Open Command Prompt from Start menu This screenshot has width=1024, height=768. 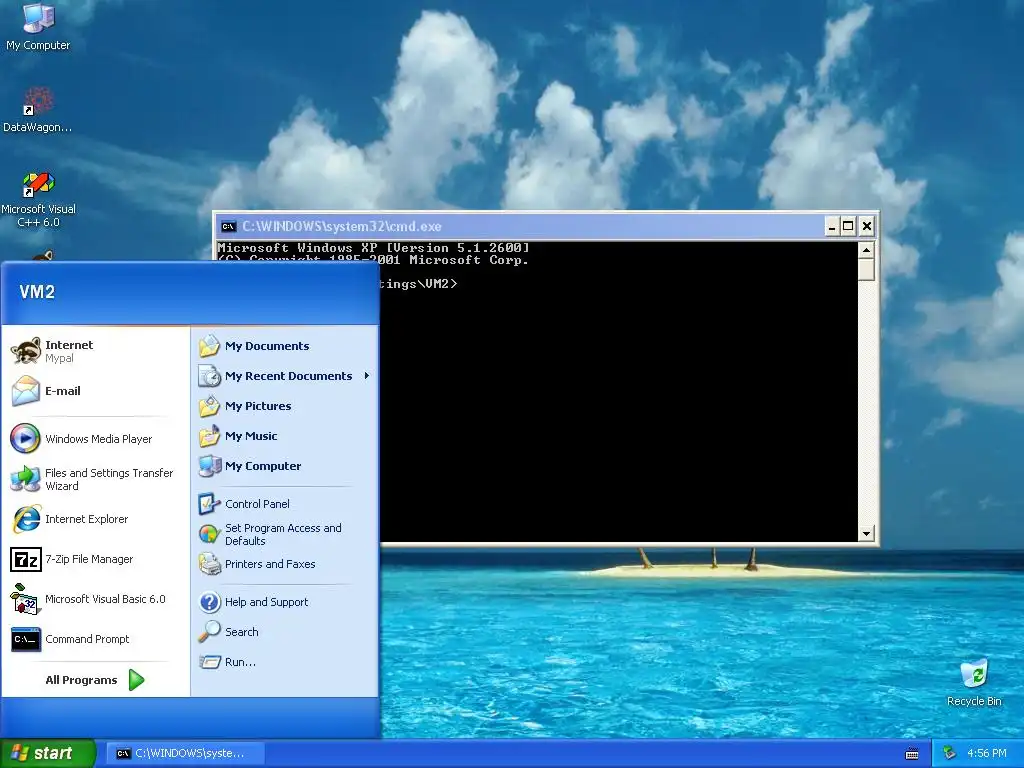[x=95, y=639]
